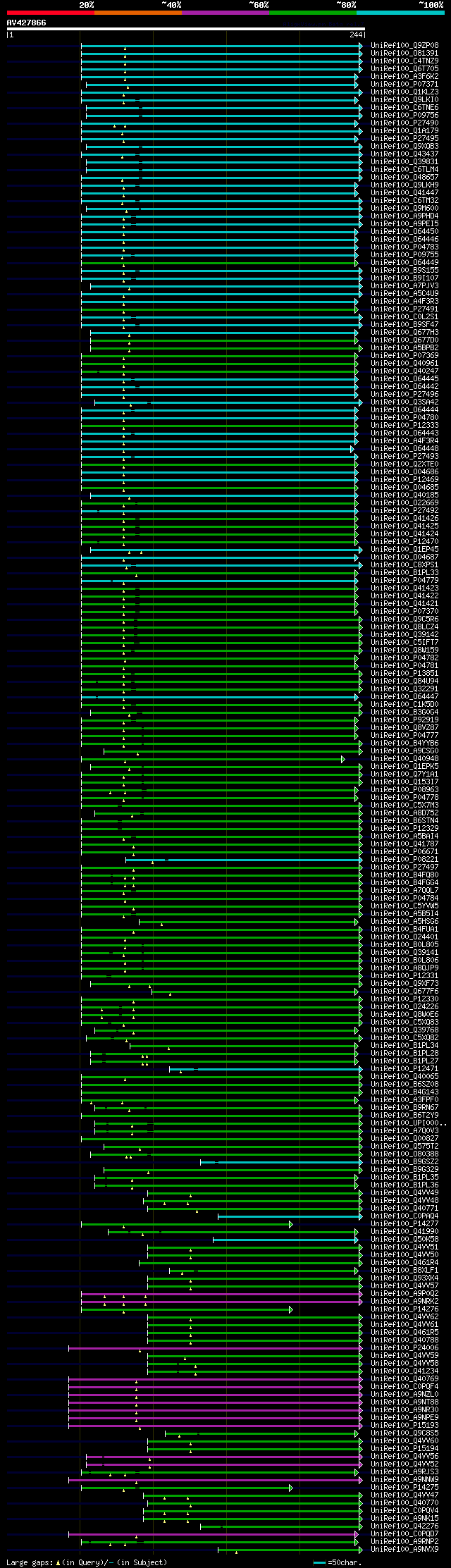Select label UniRef100_Q9XF73
This screenshot has width=451, height=1568.
404,984
